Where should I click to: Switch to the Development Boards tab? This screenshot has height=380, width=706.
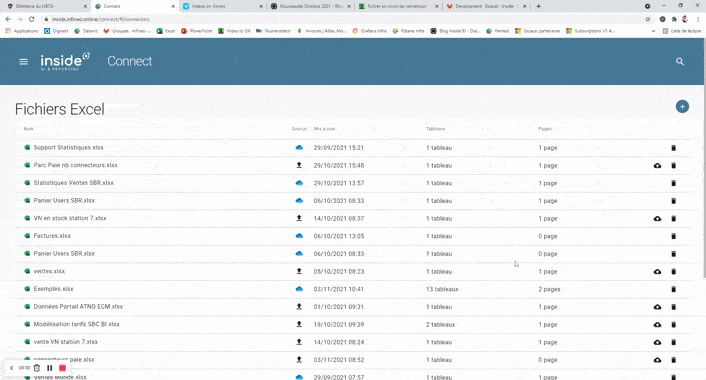click(x=486, y=6)
